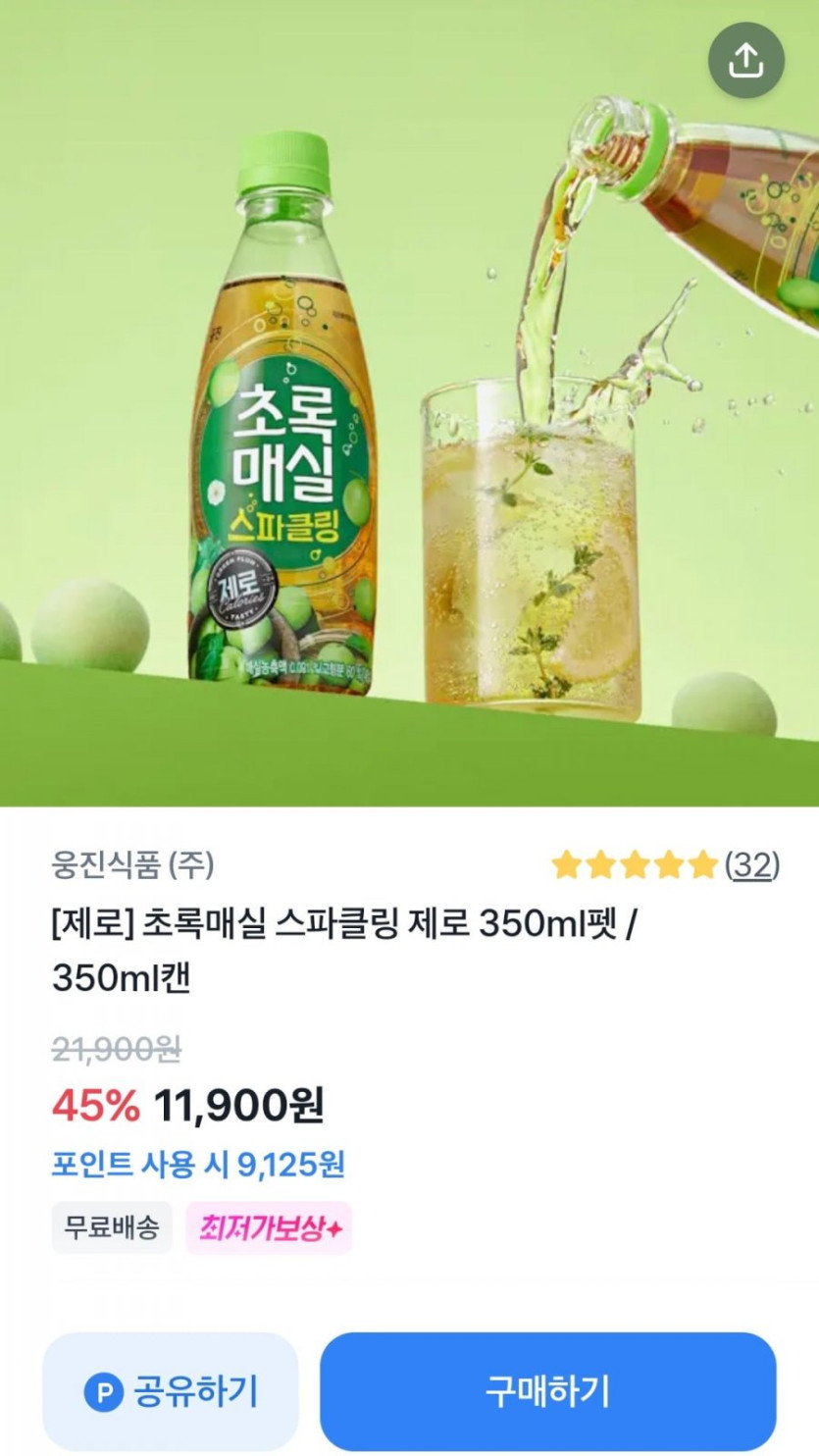Tap the share upload icon at top right
The width and height of the screenshot is (819, 1456).
[745, 60]
